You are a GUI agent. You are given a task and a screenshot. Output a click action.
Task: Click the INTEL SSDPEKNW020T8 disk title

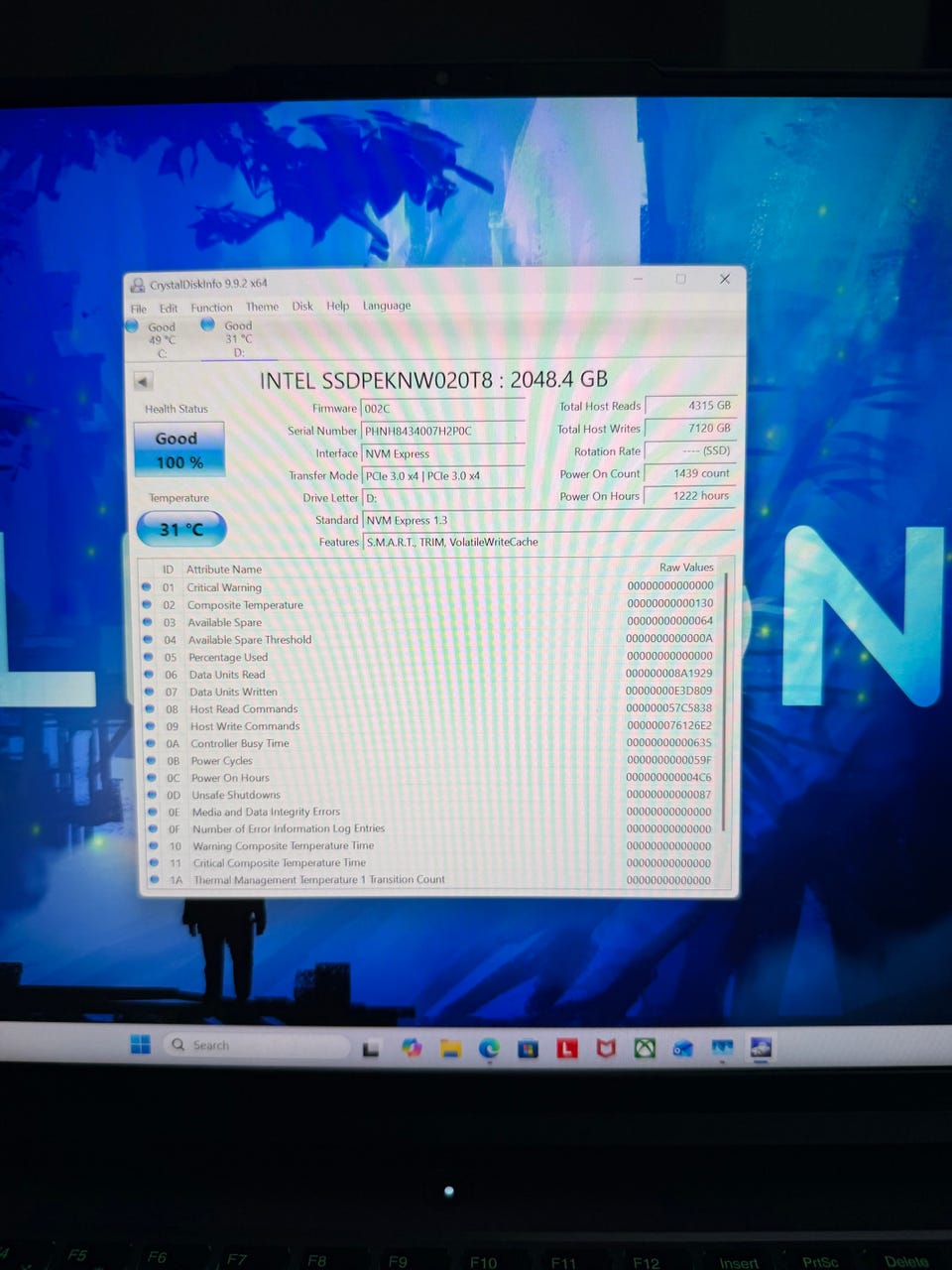pos(433,380)
